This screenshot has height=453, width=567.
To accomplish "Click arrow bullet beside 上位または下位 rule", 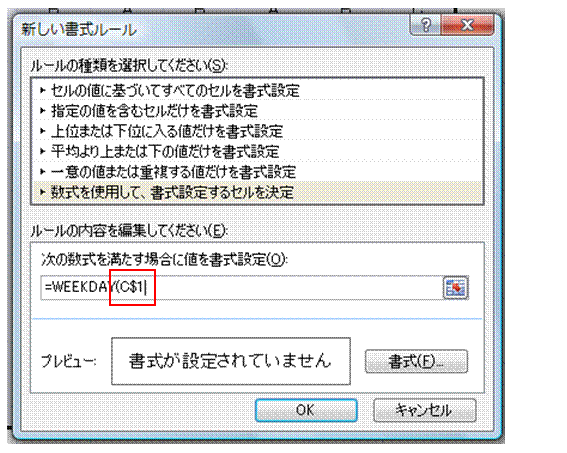I will 43,131.
